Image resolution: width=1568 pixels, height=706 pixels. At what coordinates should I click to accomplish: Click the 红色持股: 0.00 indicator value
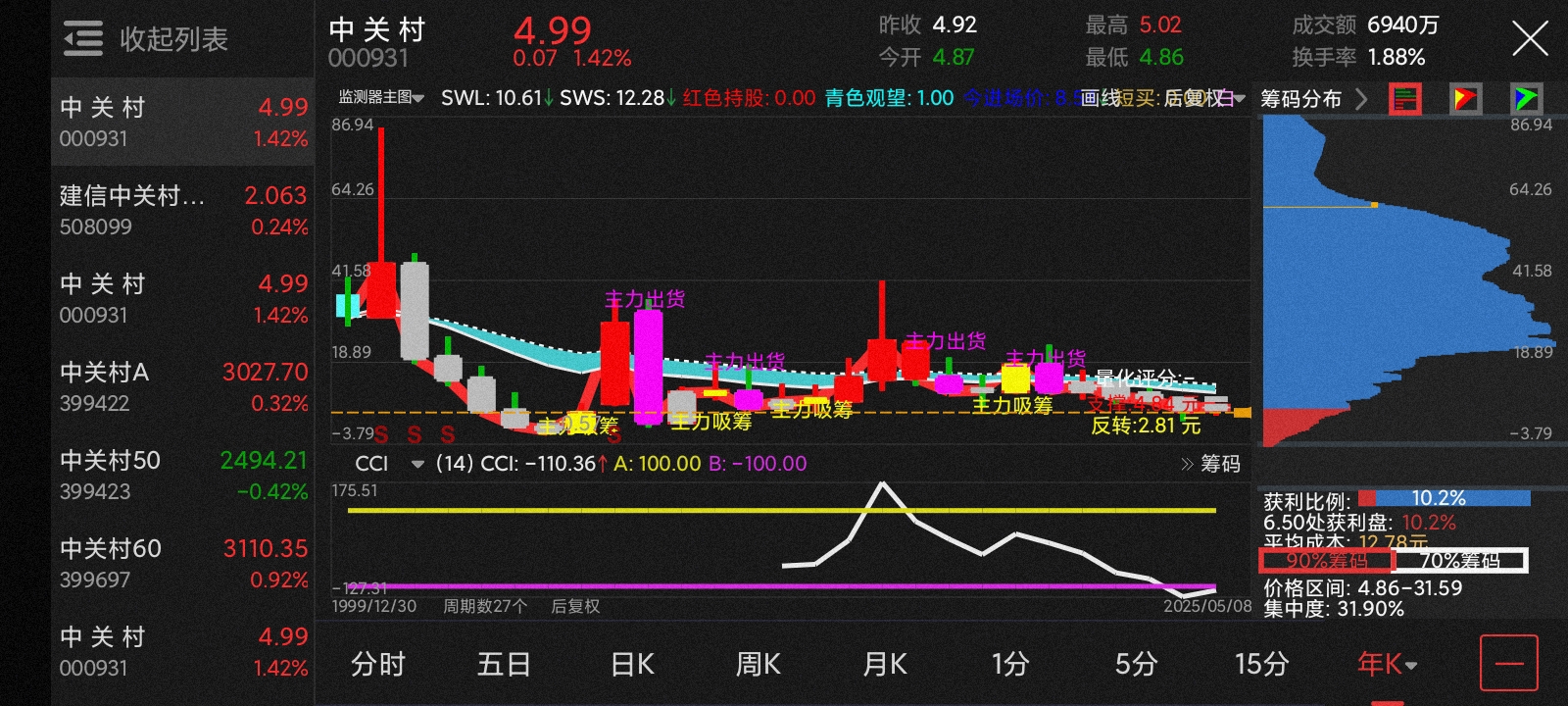click(749, 98)
